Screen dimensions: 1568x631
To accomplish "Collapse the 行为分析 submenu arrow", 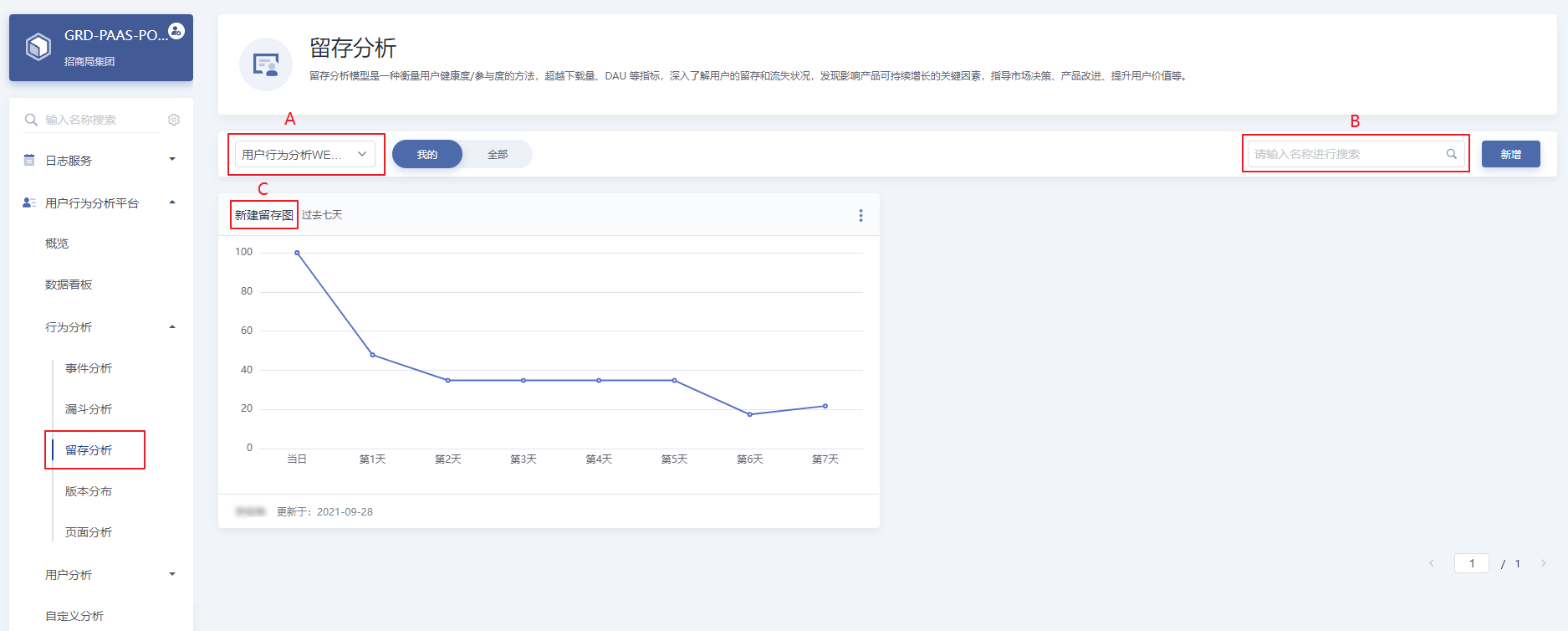I will pyautogui.click(x=172, y=326).
